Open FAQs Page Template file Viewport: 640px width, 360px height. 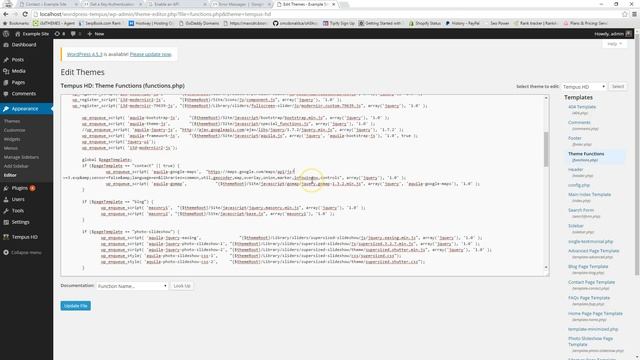tap(589, 298)
